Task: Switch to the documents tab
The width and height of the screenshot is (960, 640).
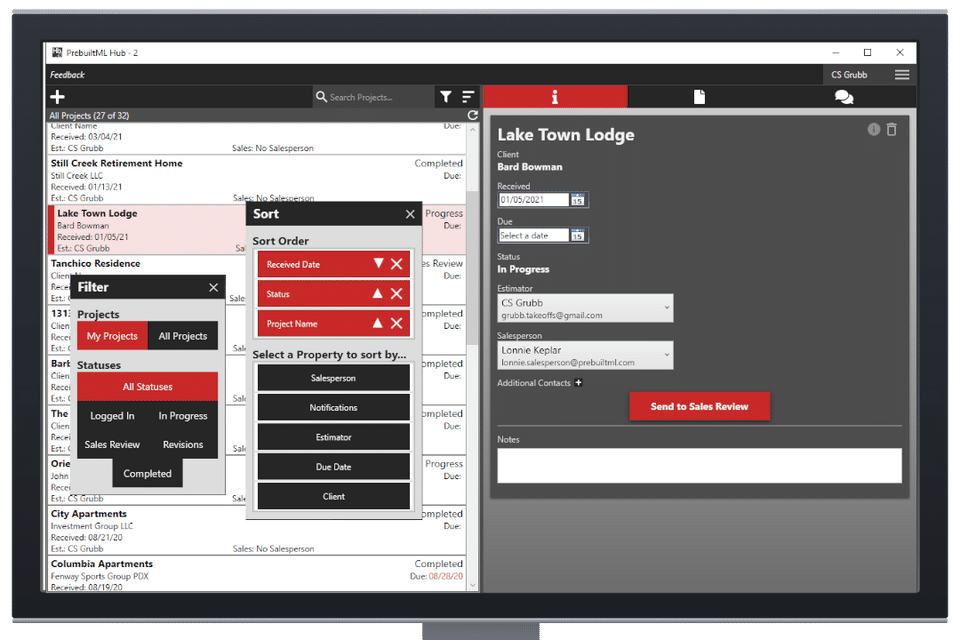Action: tap(699, 97)
